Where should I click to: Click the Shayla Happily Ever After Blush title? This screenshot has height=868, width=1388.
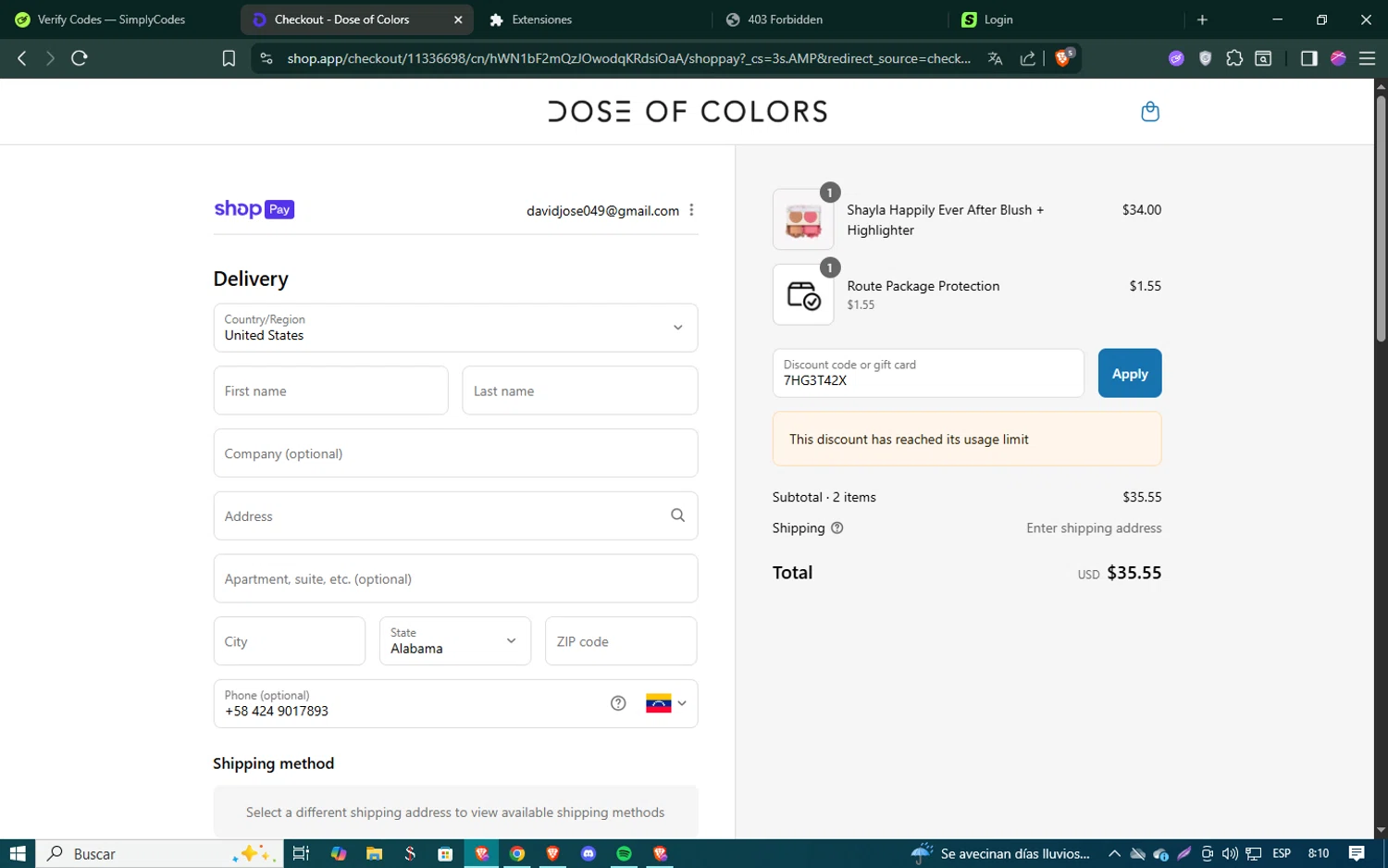tap(945, 220)
